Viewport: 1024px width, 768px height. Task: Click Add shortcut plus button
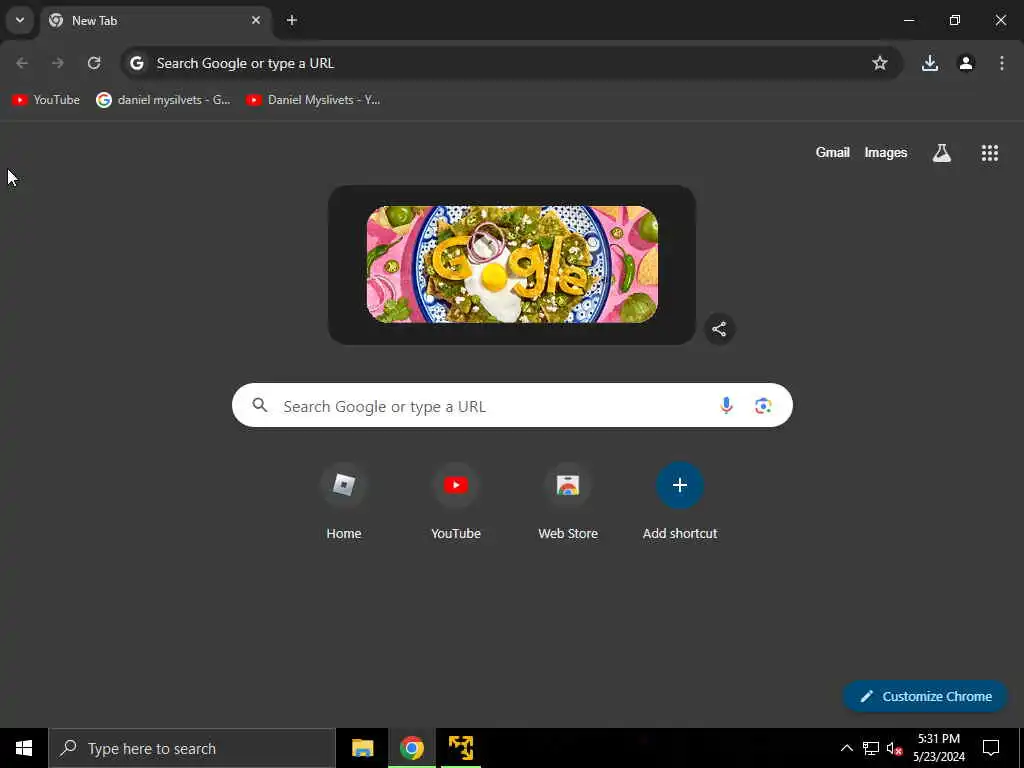coord(680,485)
